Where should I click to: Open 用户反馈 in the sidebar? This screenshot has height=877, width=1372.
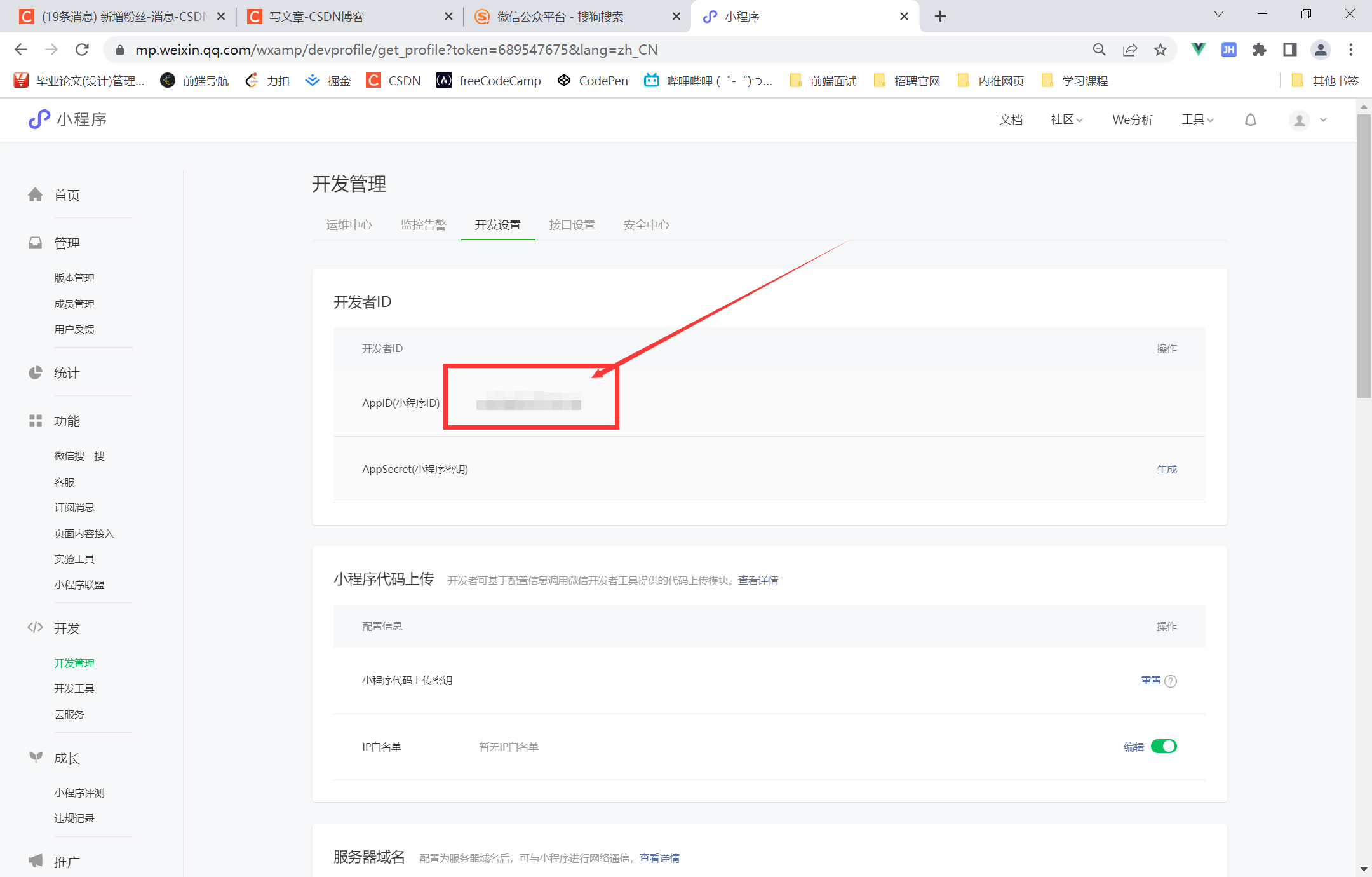coord(74,329)
